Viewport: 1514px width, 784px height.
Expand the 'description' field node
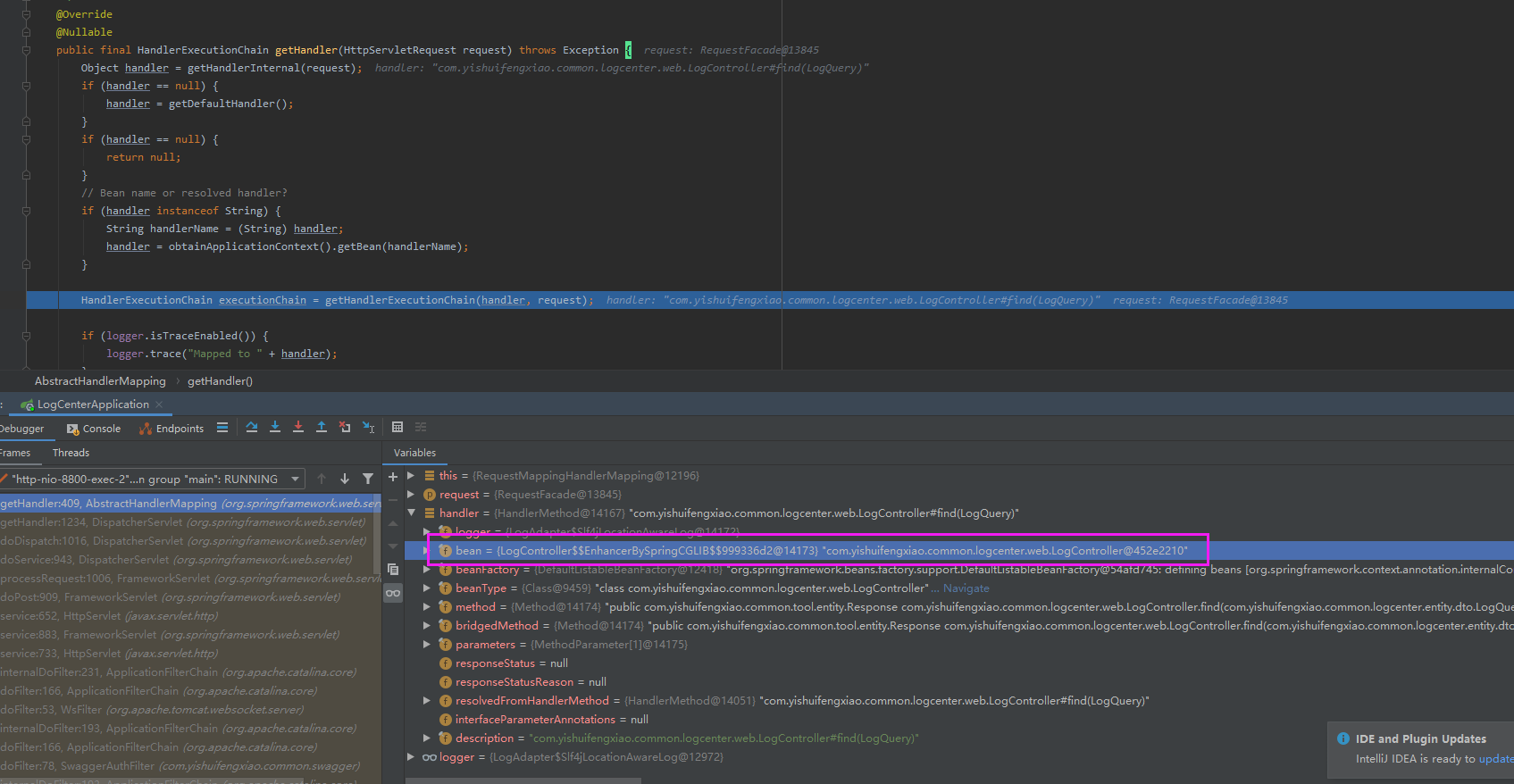tap(427, 738)
